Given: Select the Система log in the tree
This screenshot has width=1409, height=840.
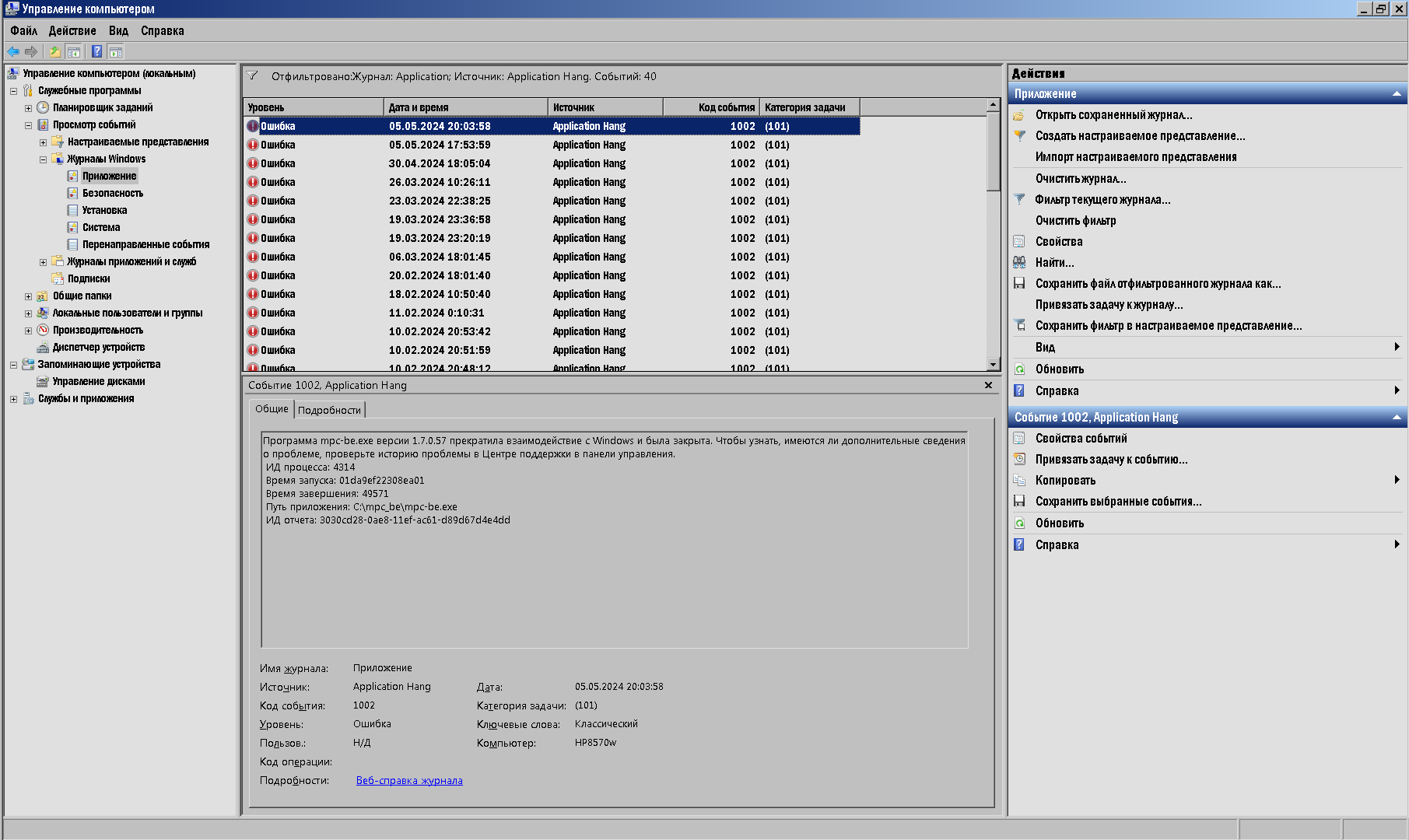Looking at the screenshot, I should pos(101,227).
